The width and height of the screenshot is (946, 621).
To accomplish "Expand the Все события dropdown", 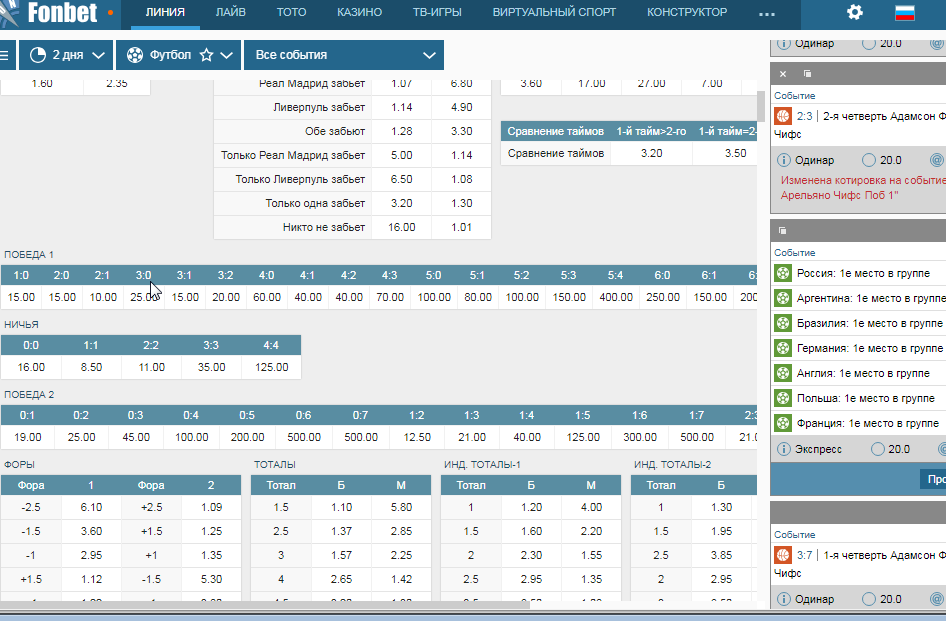I will point(344,55).
